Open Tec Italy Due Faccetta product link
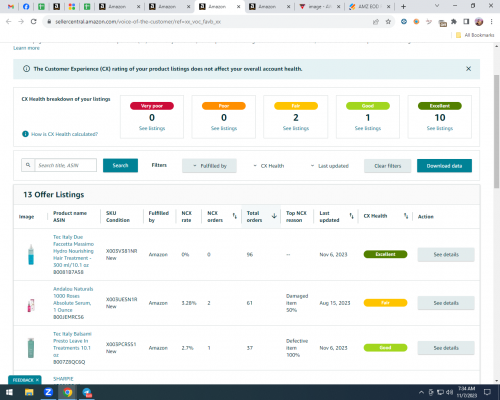This screenshot has height=400, width=500. pos(73,251)
